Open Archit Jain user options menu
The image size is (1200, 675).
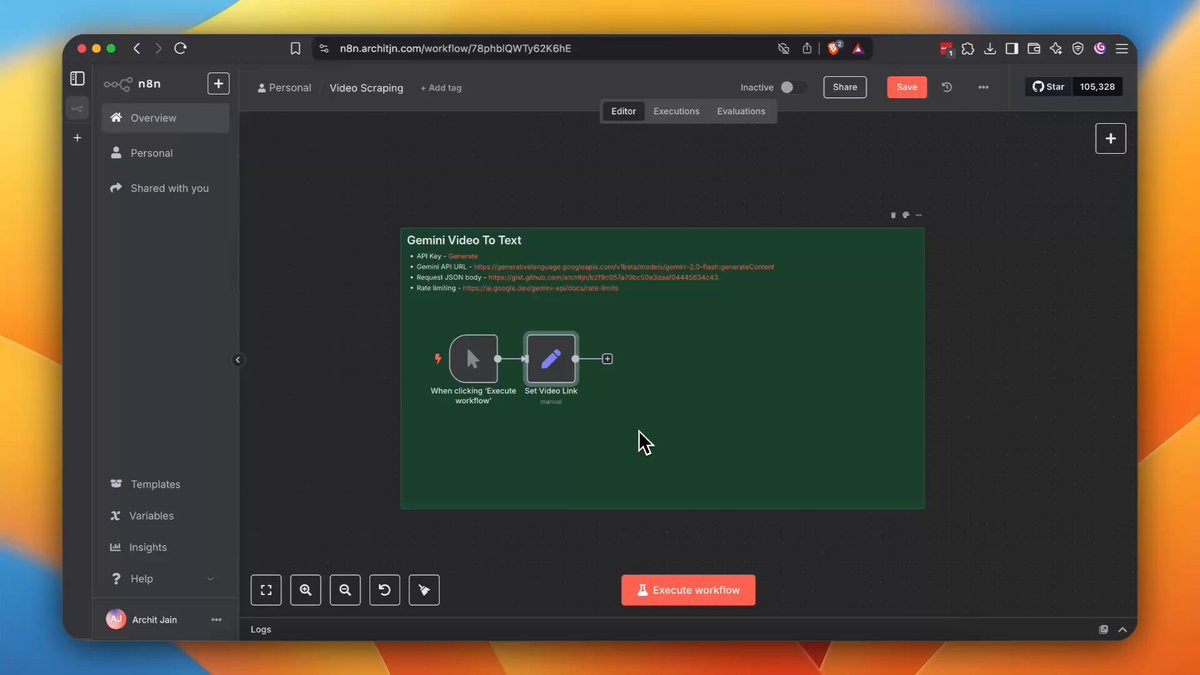216,620
